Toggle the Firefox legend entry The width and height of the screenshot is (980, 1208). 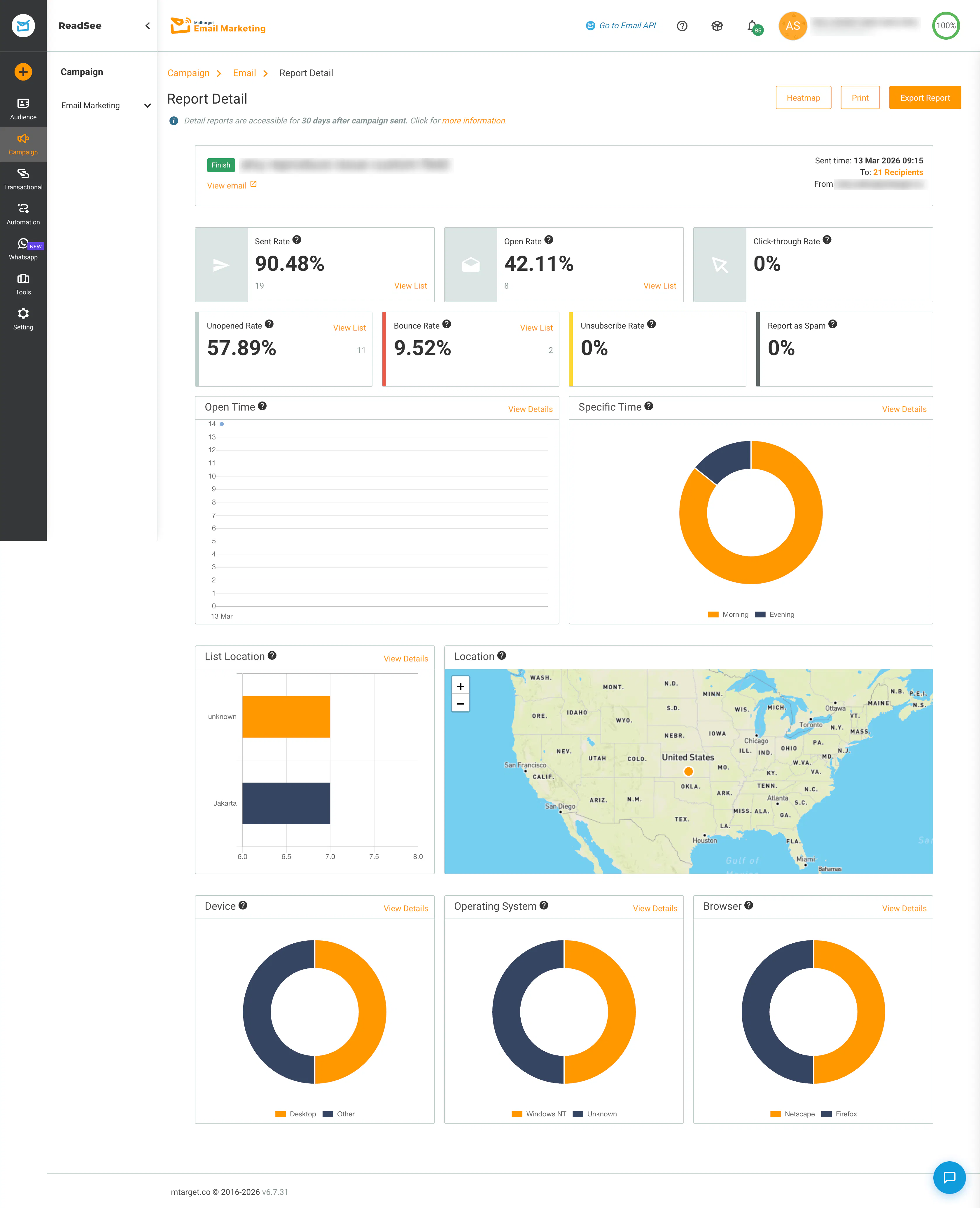pyautogui.click(x=839, y=1114)
